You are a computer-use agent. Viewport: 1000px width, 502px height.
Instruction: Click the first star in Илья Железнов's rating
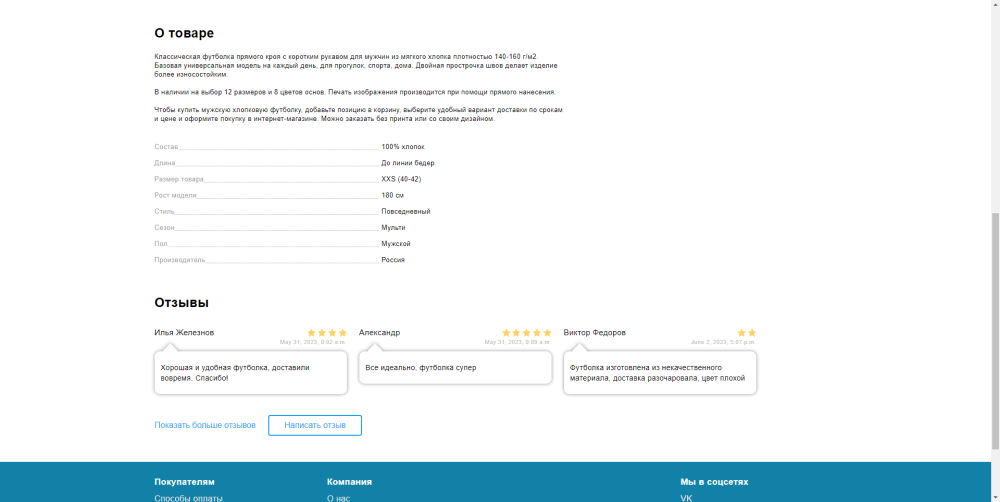(311, 333)
